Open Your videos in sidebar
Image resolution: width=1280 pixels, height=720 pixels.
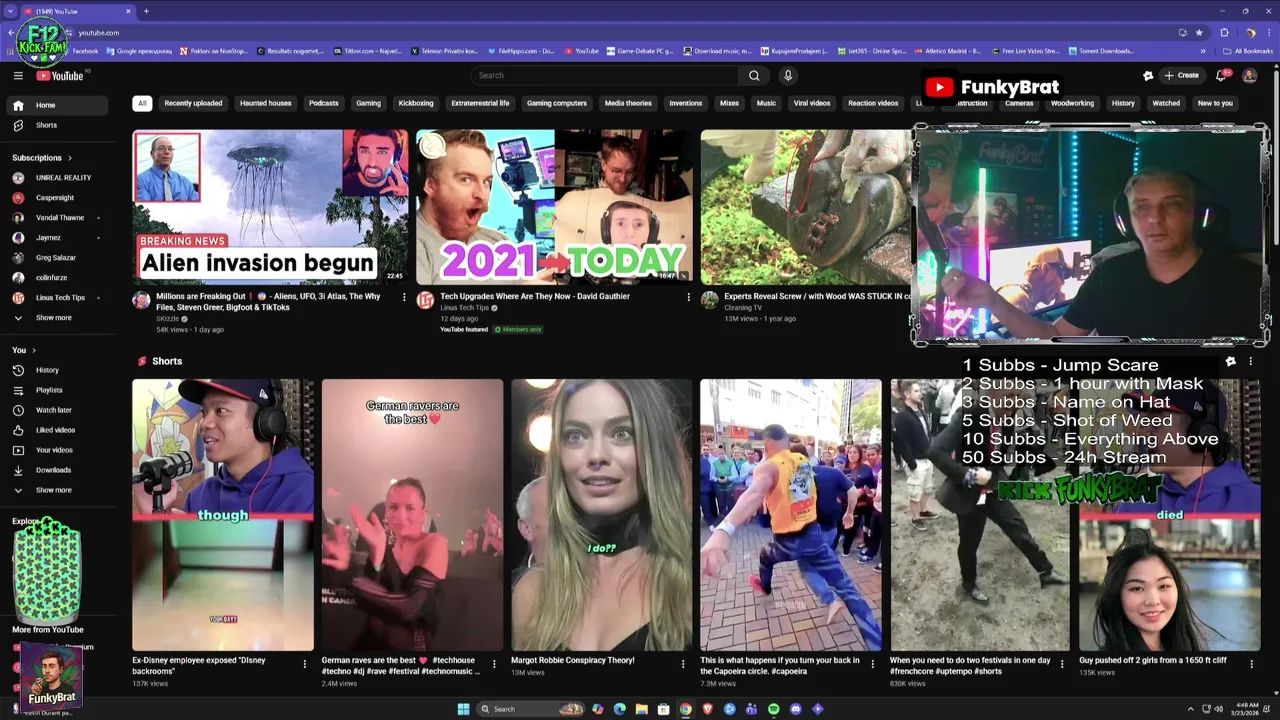click(x=58, y=450)
